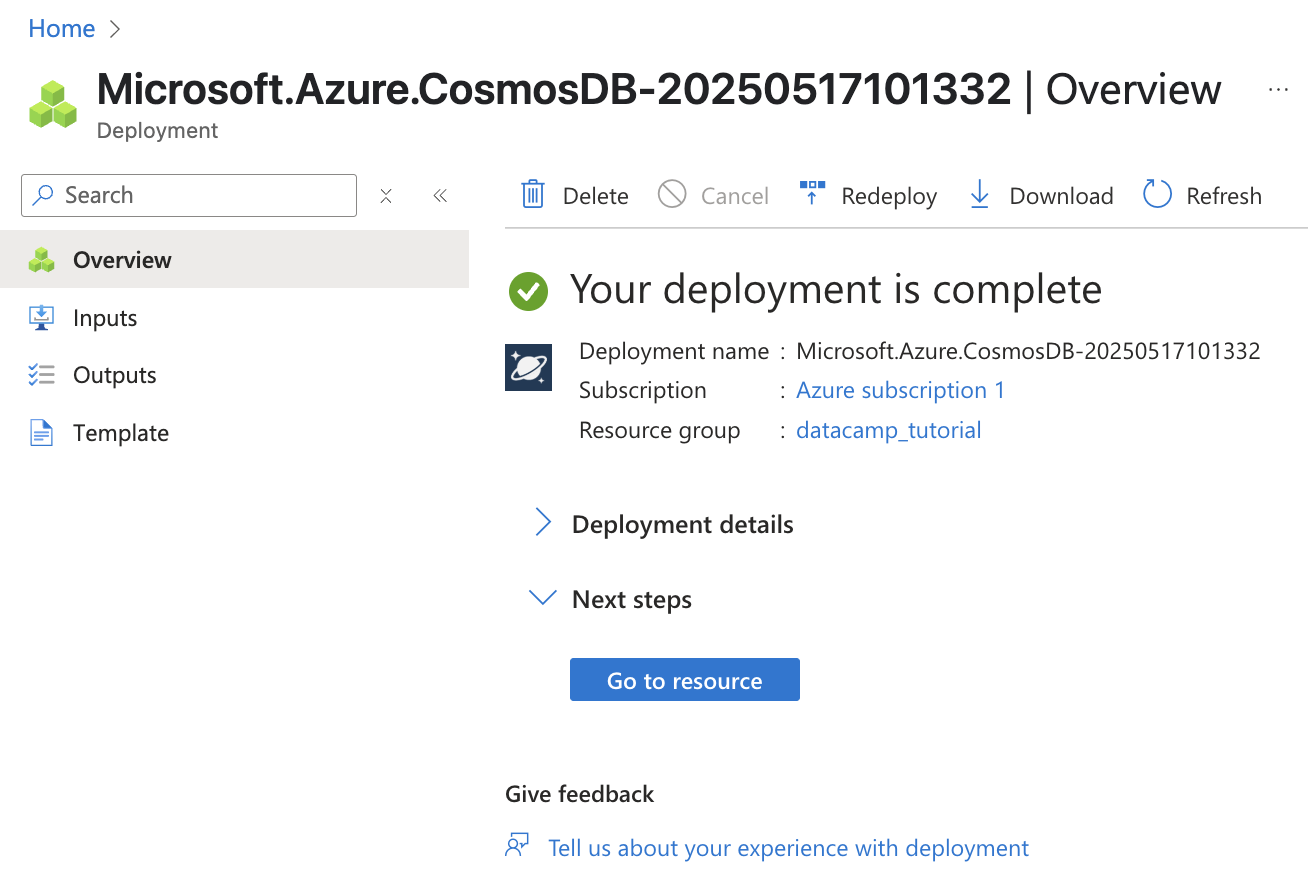Viewport: 1308px width, 884px height.
Task: Click the Inputs menu icon
Action: (41, 318)
